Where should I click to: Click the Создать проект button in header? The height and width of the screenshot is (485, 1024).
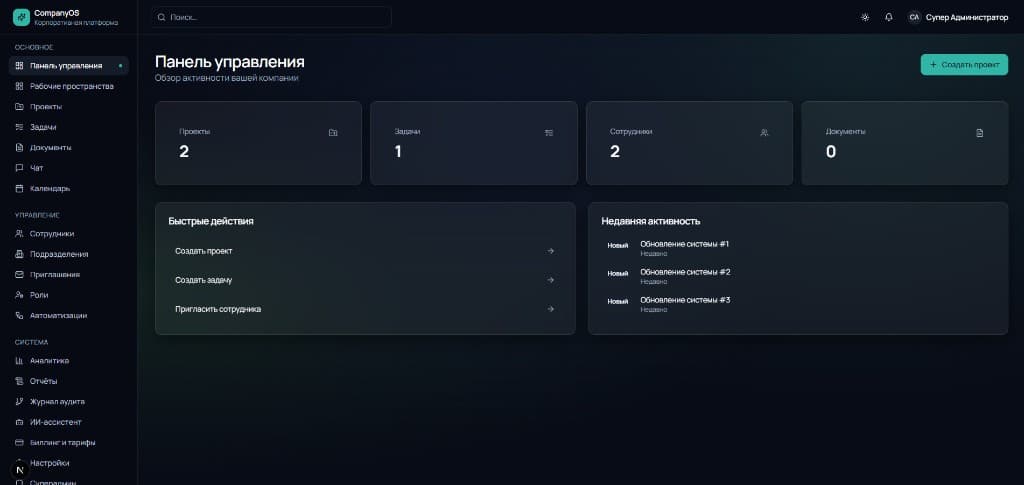tap(964, 65)
